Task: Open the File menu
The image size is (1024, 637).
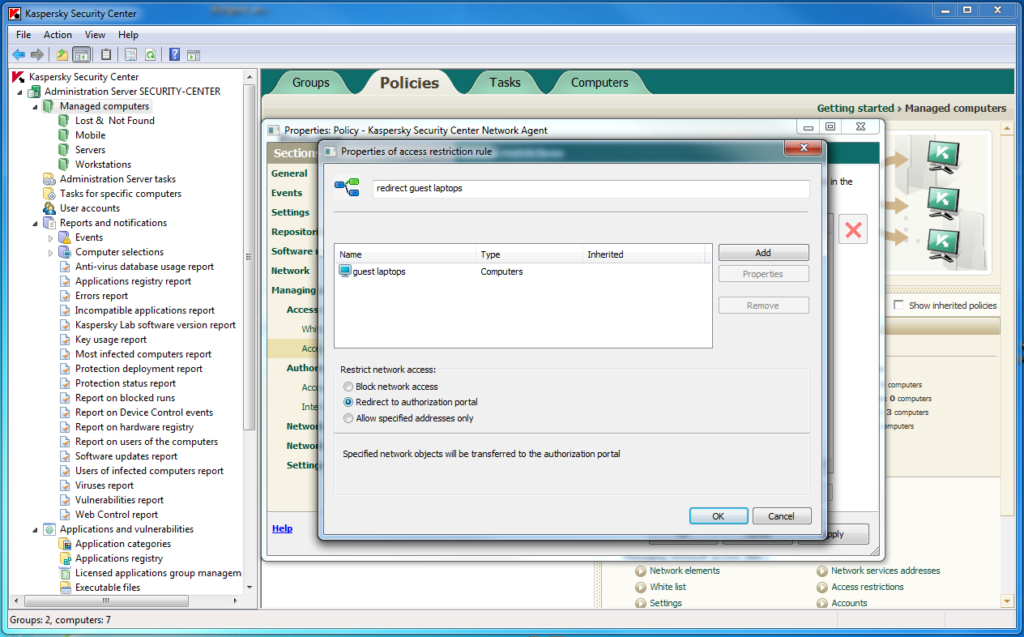Action: click(x=24, y=35)
